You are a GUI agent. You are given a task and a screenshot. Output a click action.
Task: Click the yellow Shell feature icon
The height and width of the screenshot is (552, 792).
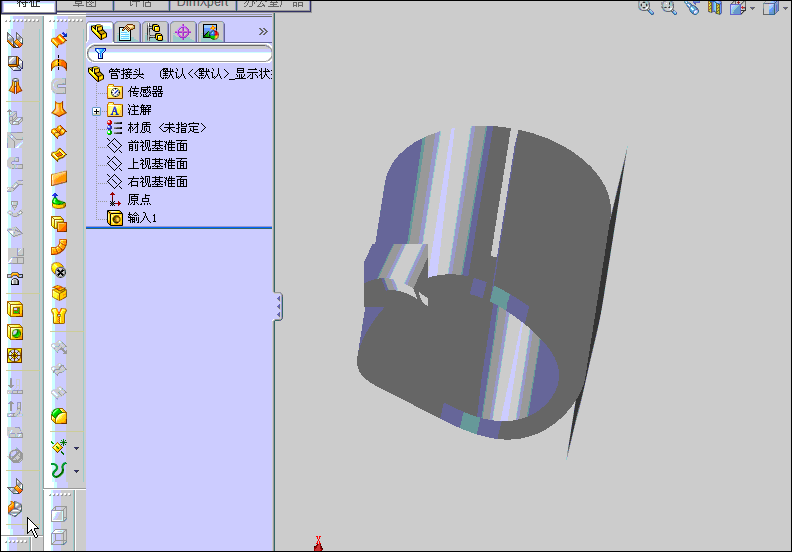click(x=15, y=309)
